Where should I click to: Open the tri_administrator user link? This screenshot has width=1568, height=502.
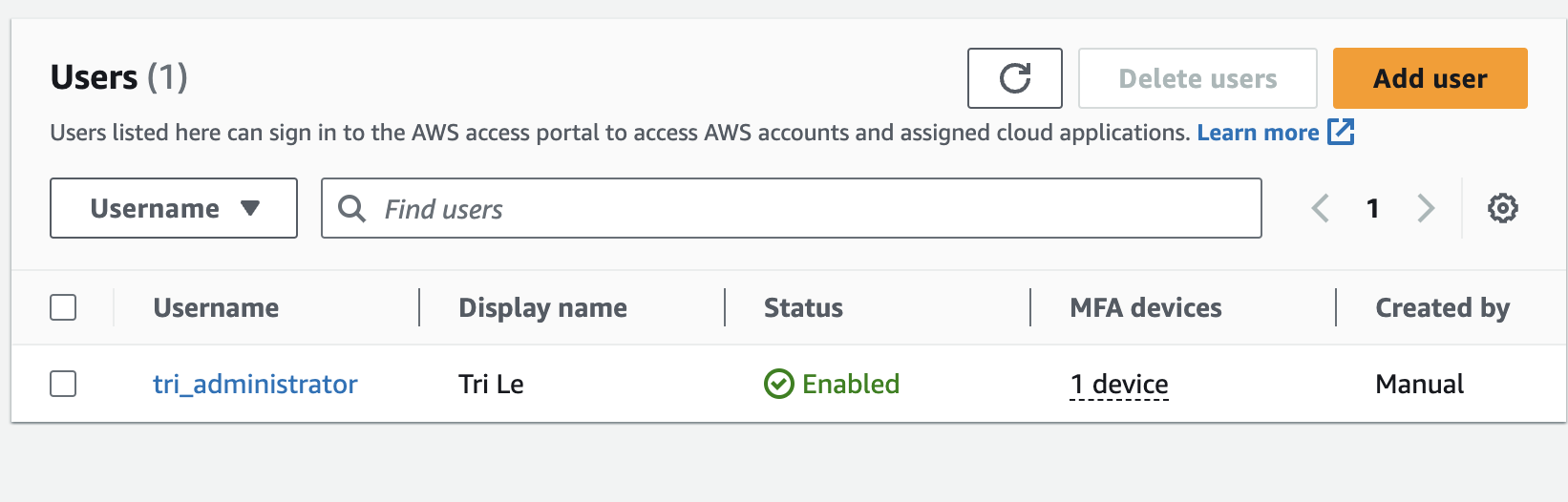click(x=255, y=384)
